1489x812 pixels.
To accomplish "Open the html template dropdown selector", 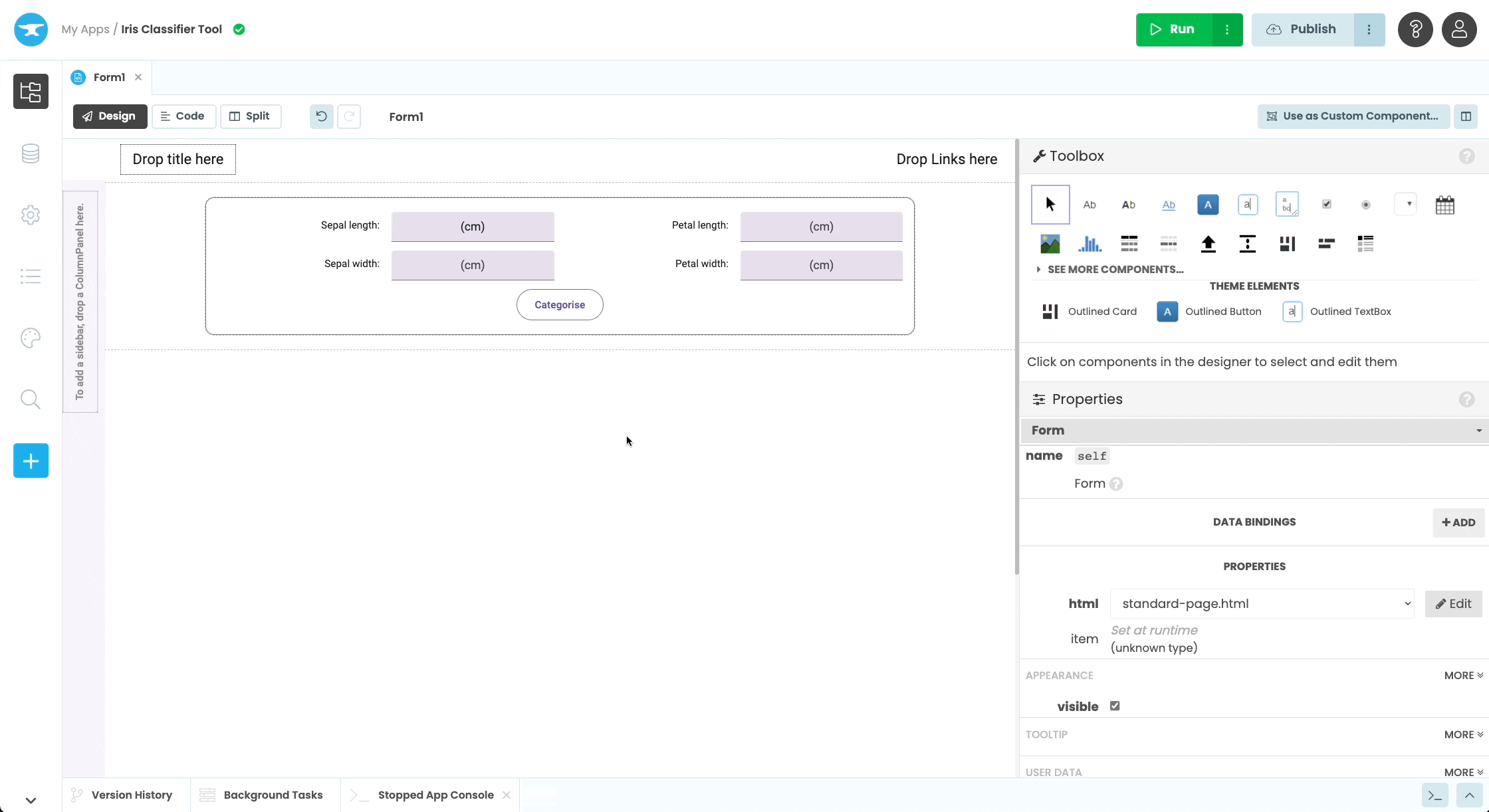I will (1407, 603).
